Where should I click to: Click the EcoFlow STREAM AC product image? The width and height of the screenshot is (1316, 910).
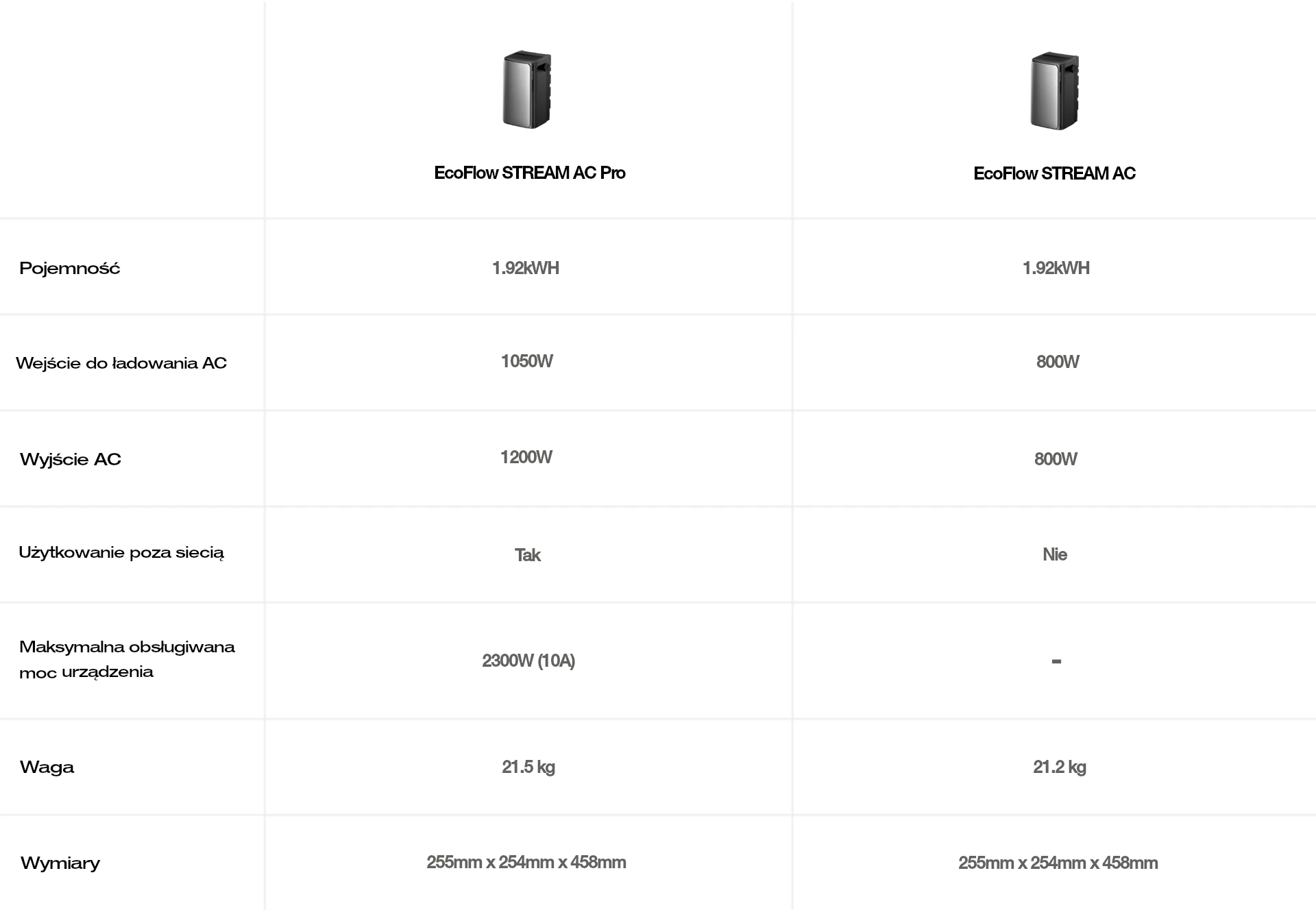pyautogui.click(x=1055, y=90)
